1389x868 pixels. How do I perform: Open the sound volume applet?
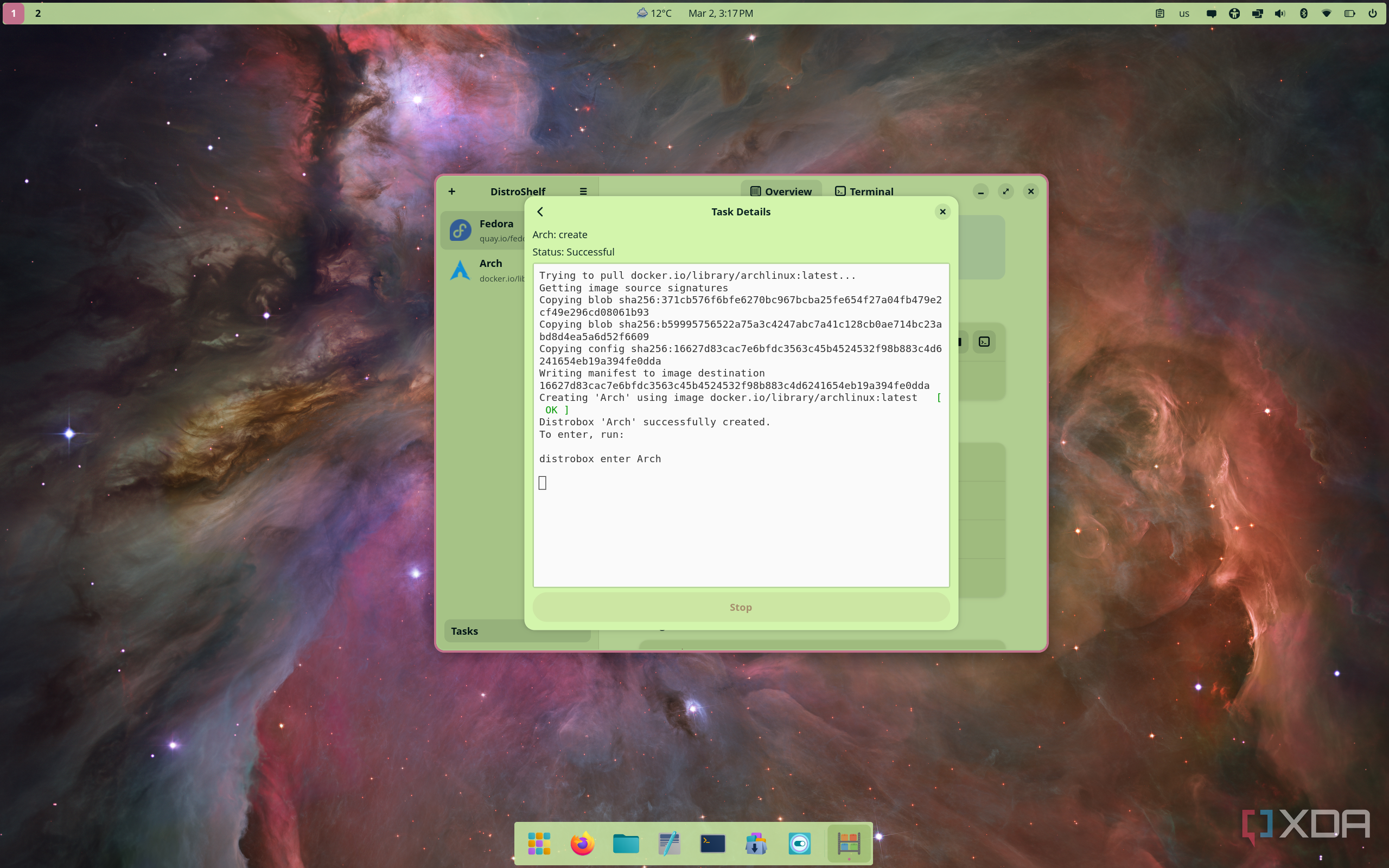tap(1280, 13)
